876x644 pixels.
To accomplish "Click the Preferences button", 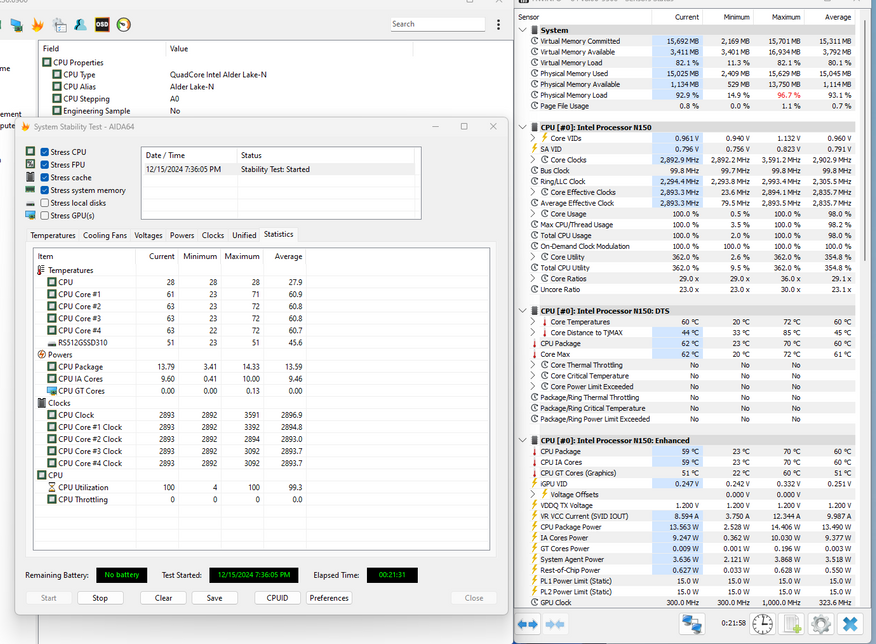I will pyautogui.click(x=329, y=598).
